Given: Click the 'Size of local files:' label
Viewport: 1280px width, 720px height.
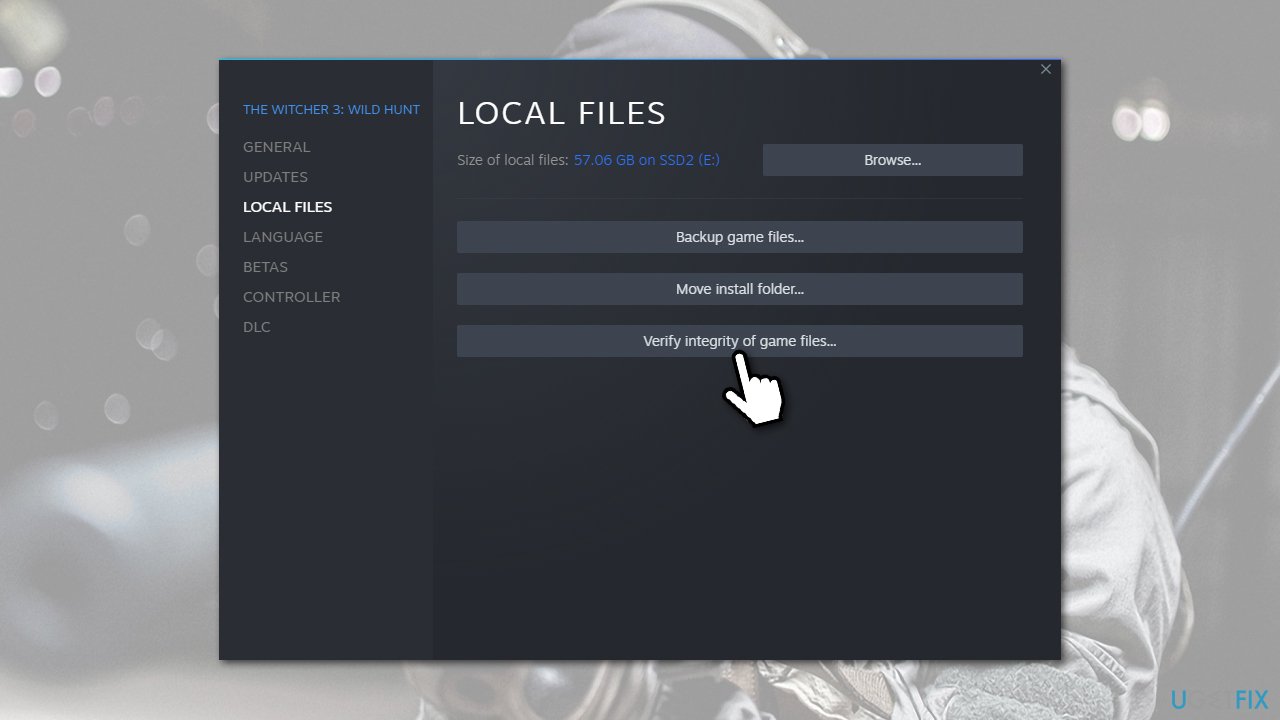Looking at the screenshot, I should click(x=513, y=160).
